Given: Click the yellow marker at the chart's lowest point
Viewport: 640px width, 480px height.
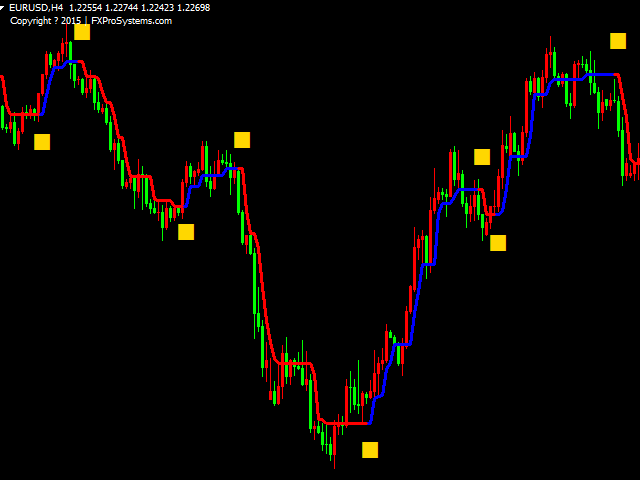Looking at the screenshot, I should click(x=370, y=450).
